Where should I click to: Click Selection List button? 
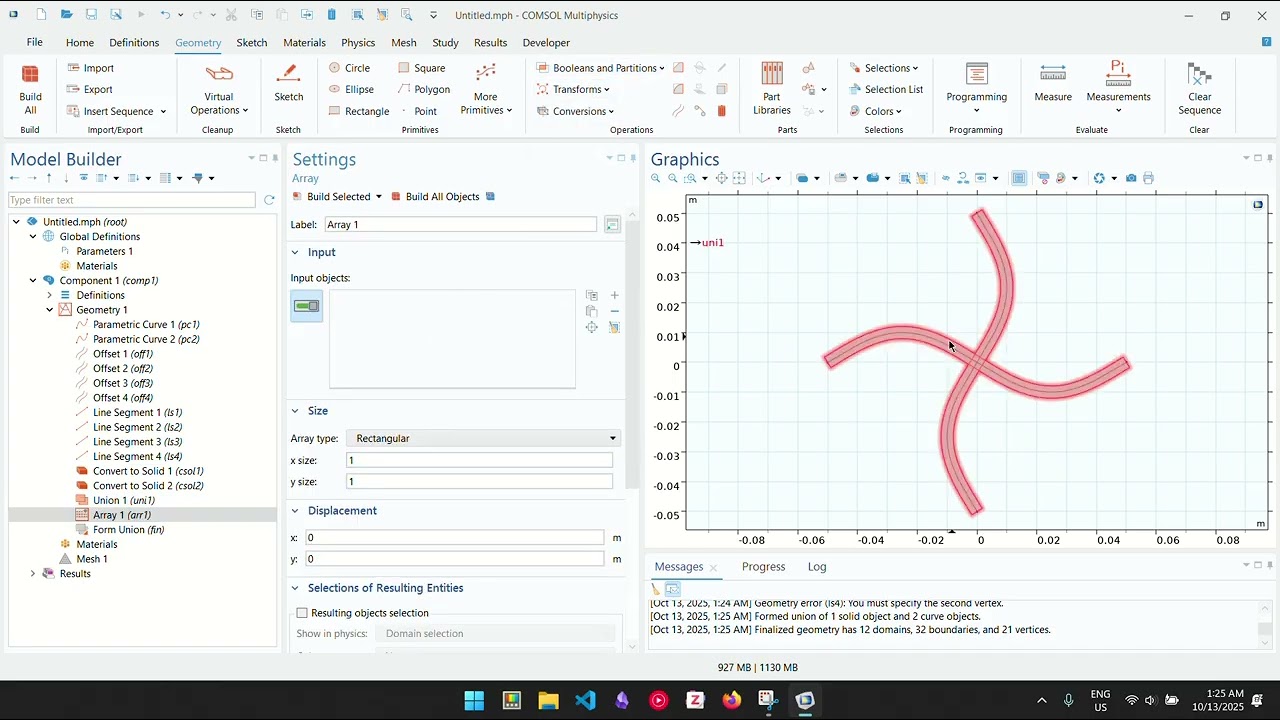886,89
